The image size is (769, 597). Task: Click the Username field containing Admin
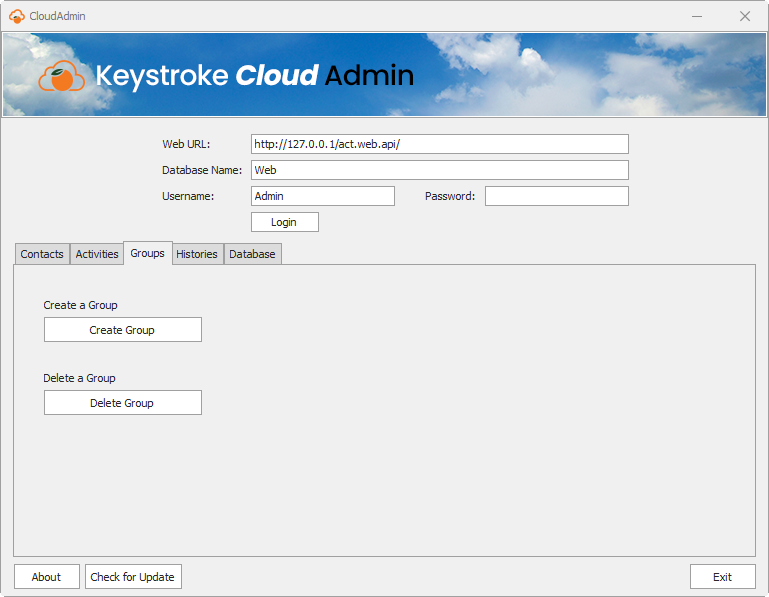(323, 196)
